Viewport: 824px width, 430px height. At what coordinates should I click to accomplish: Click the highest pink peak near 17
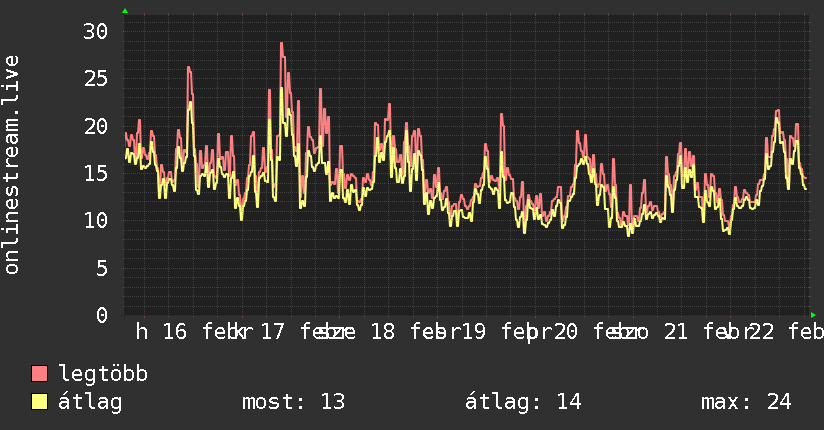pyautogui.click(x=282, y=44)
